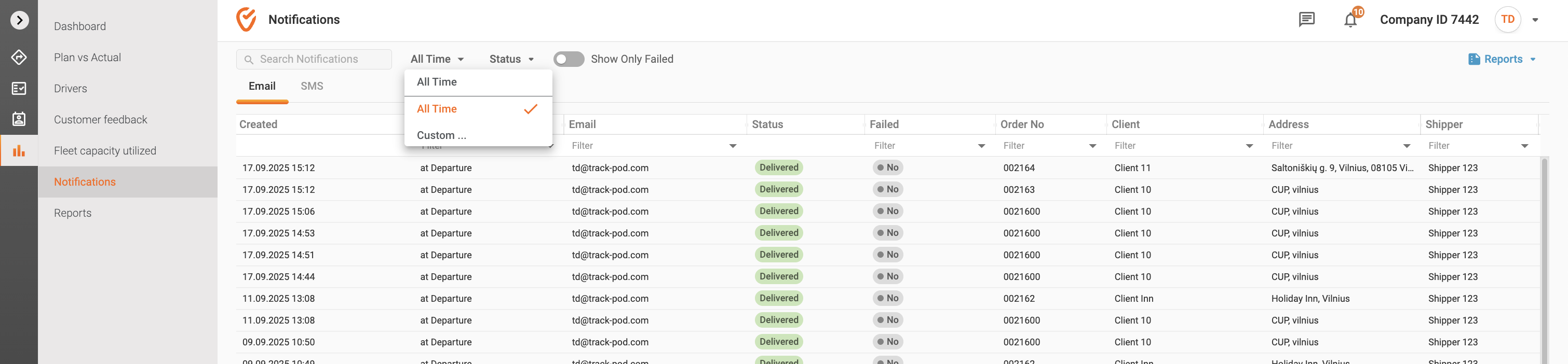Viewport: 1568px width, 364px height.
Task: Switch to the SMS tab
Action: click(x=312, y=86)
